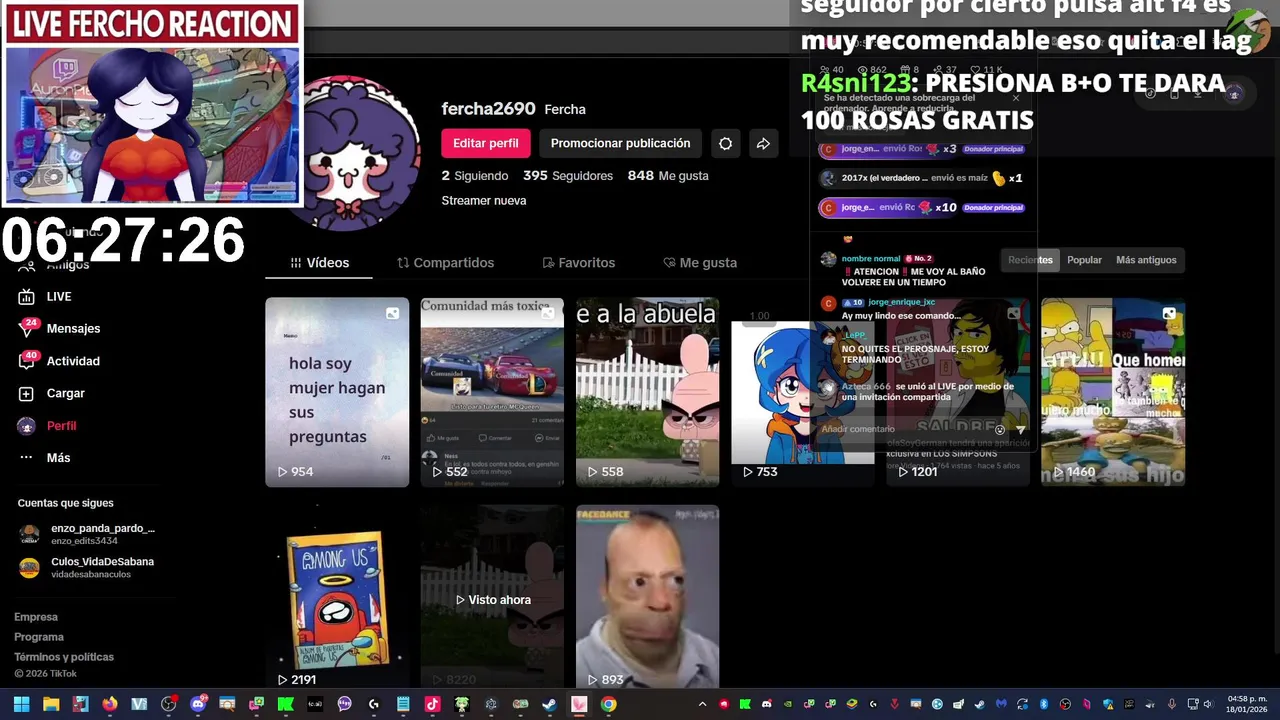The height and width of the screenshot is (720, 1280).
Task: Switch to the Compartidos tab
Action: 445,263
